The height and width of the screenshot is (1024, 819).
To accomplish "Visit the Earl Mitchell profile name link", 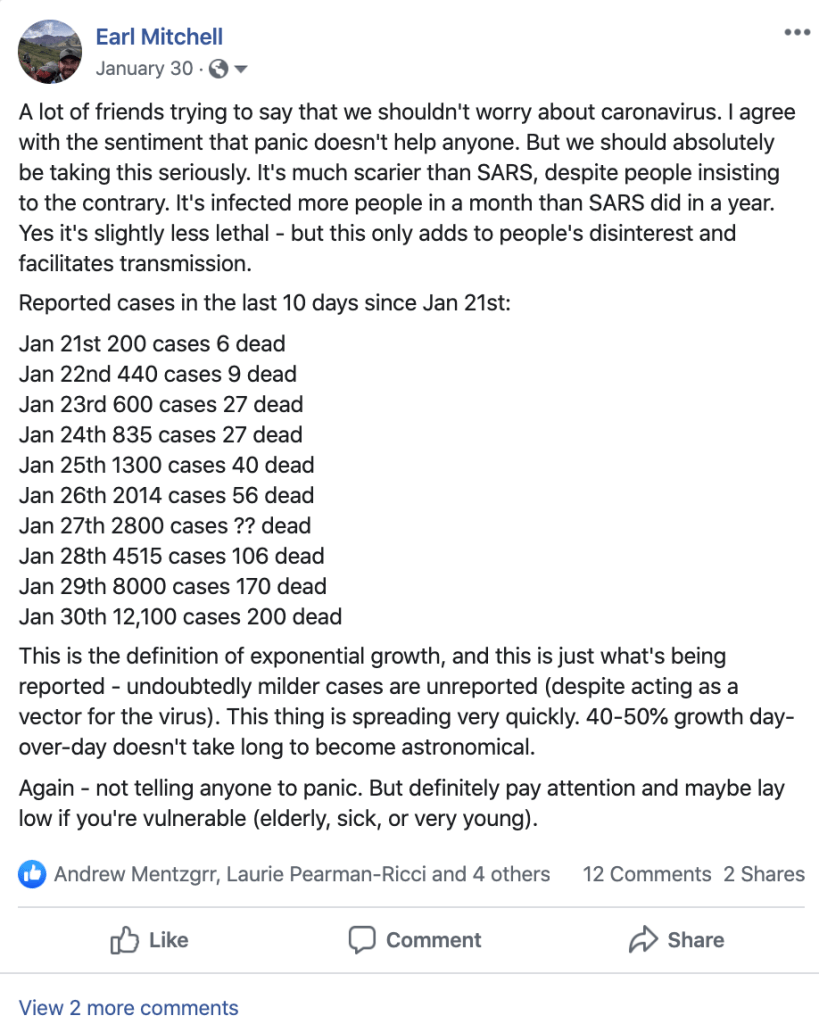I will point(160,37).
